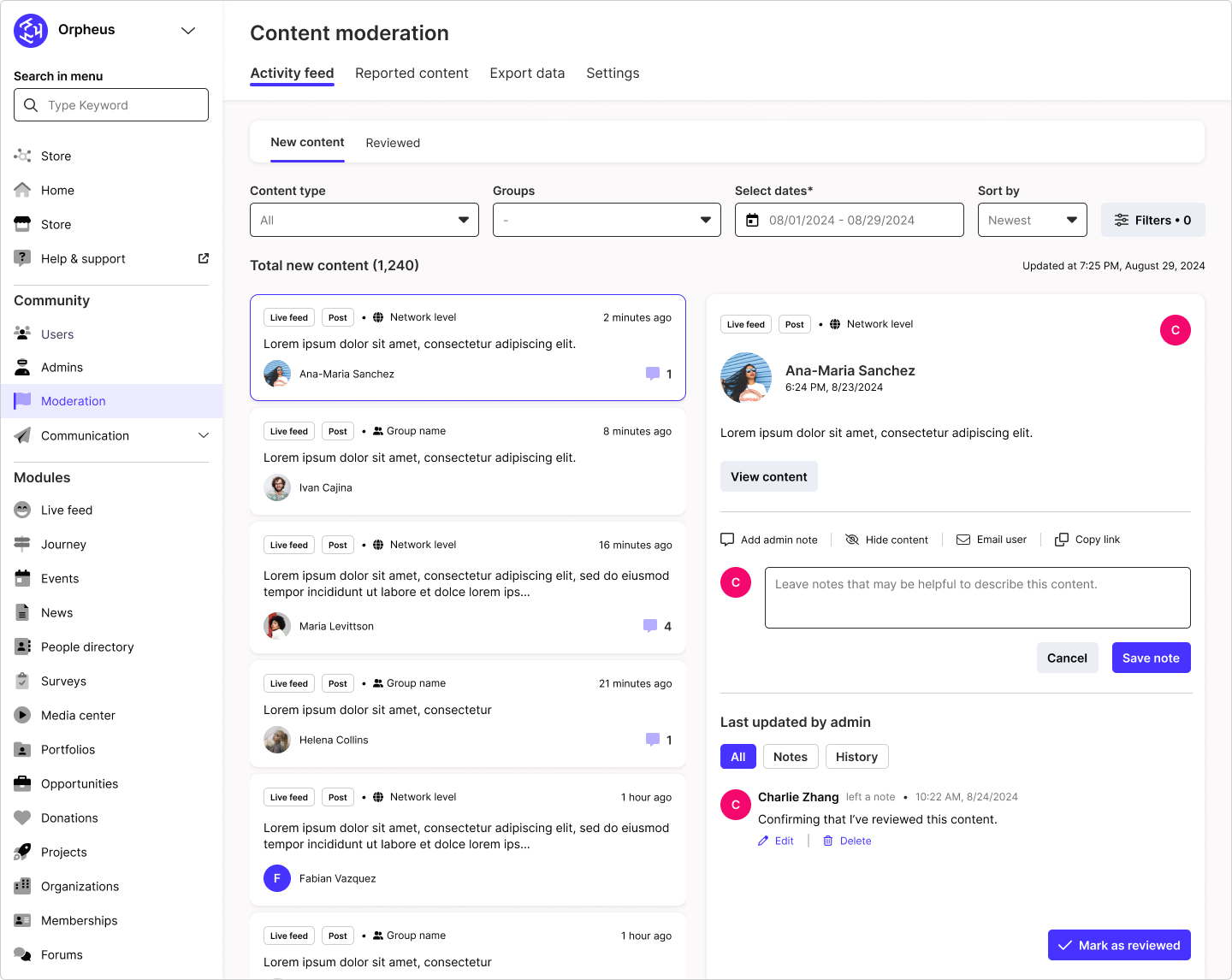
Task: Click the 'Updated at 7:25 PM, August 29, 2024' text
Action: [1113, 266]
